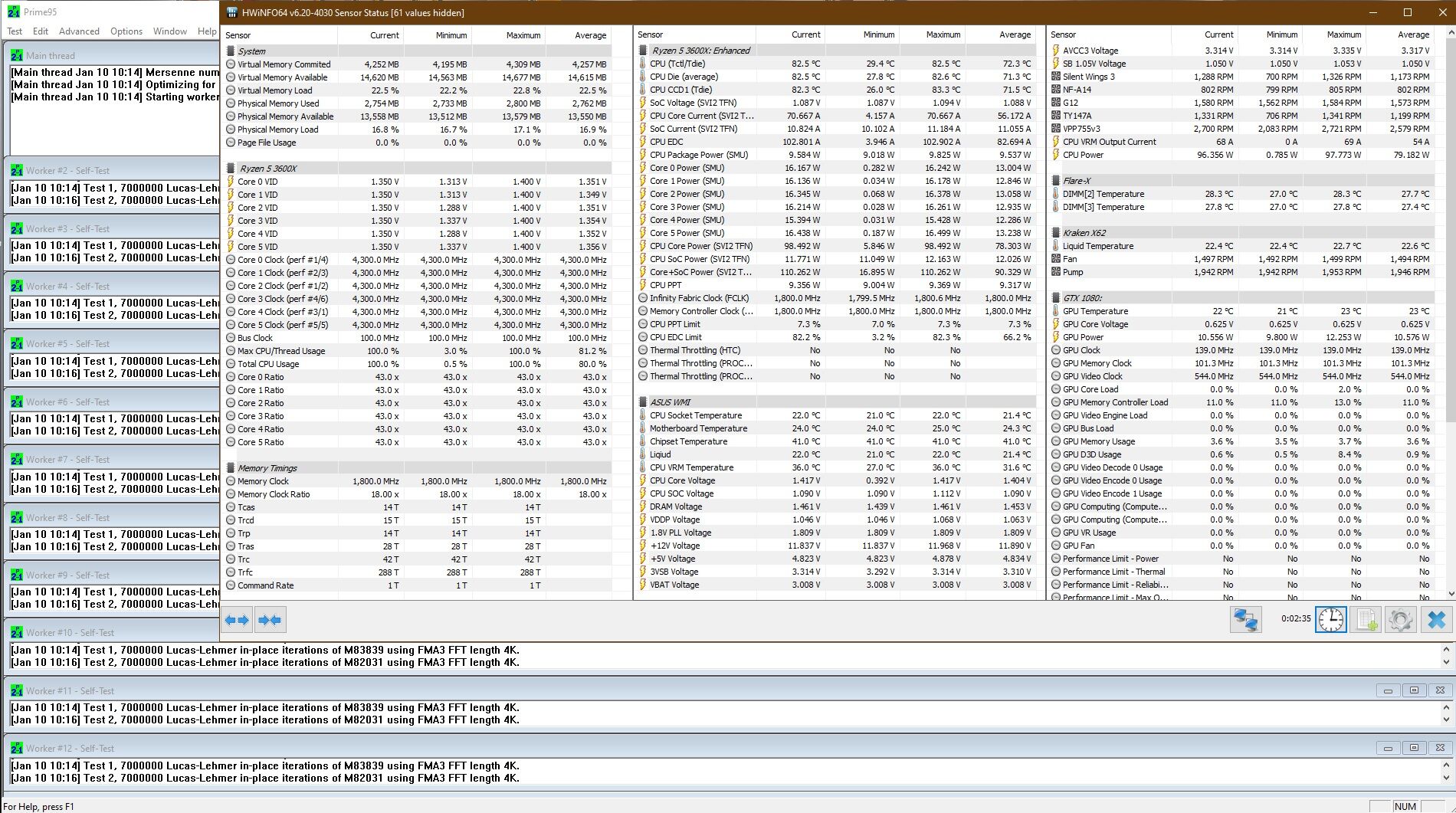Select the Core 3 Clock (perf #4/6) row
This screenshot has width=1456, height=813.
418,299
